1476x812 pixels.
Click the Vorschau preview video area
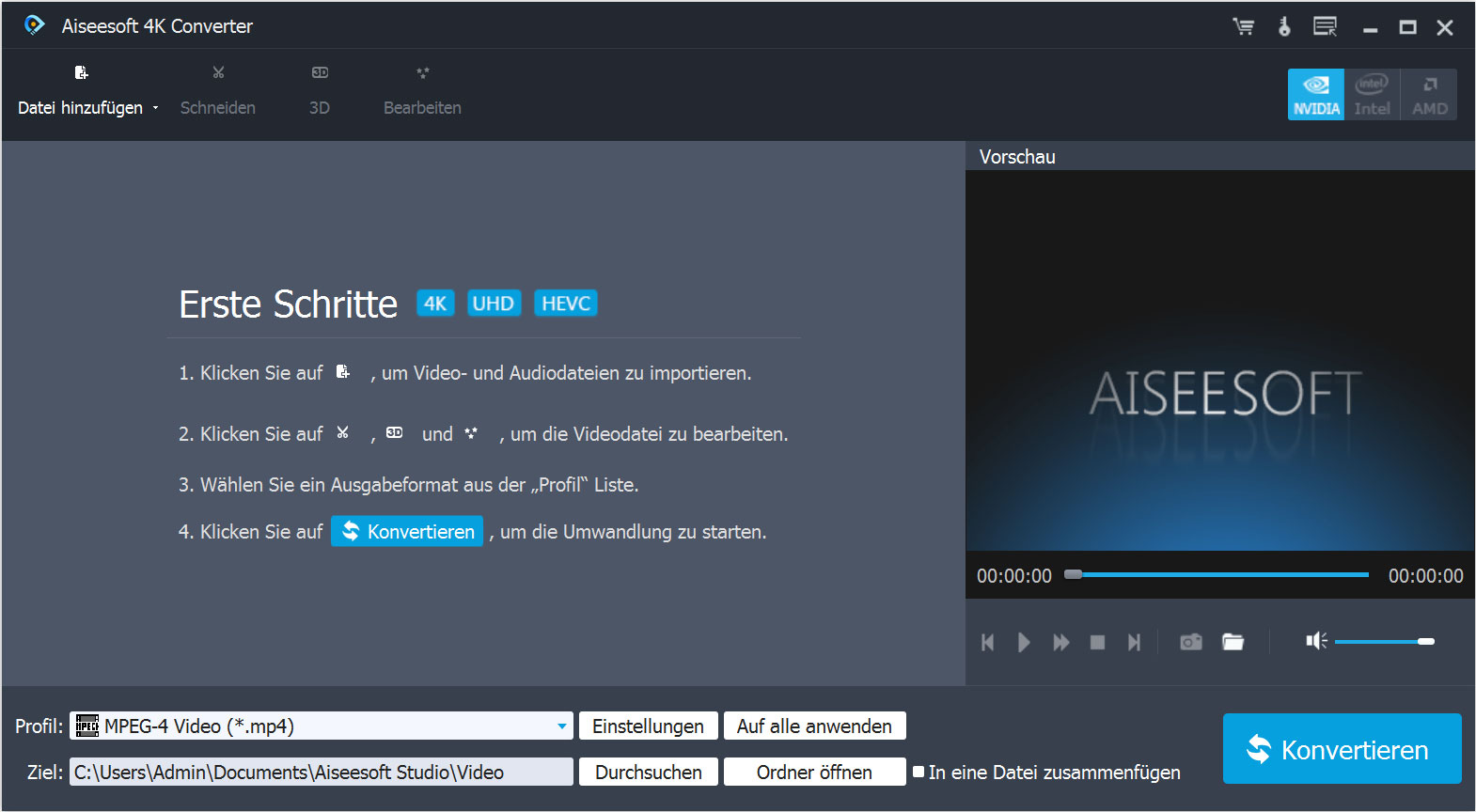(x=1219, y=360)
